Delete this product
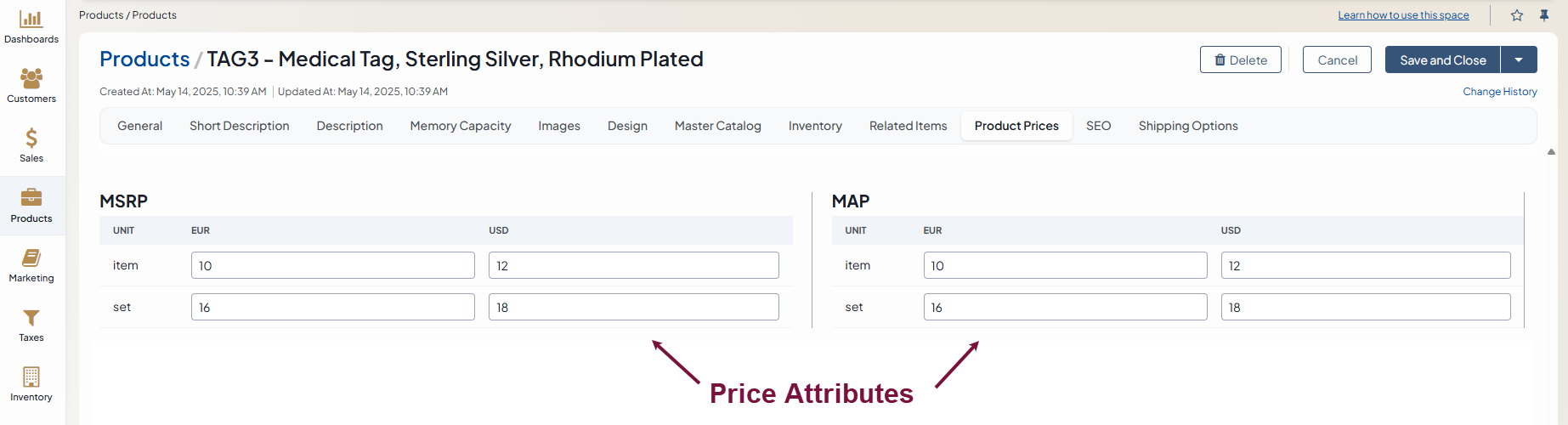This screenshot has height=425, width=1568. coord(1240,59)
